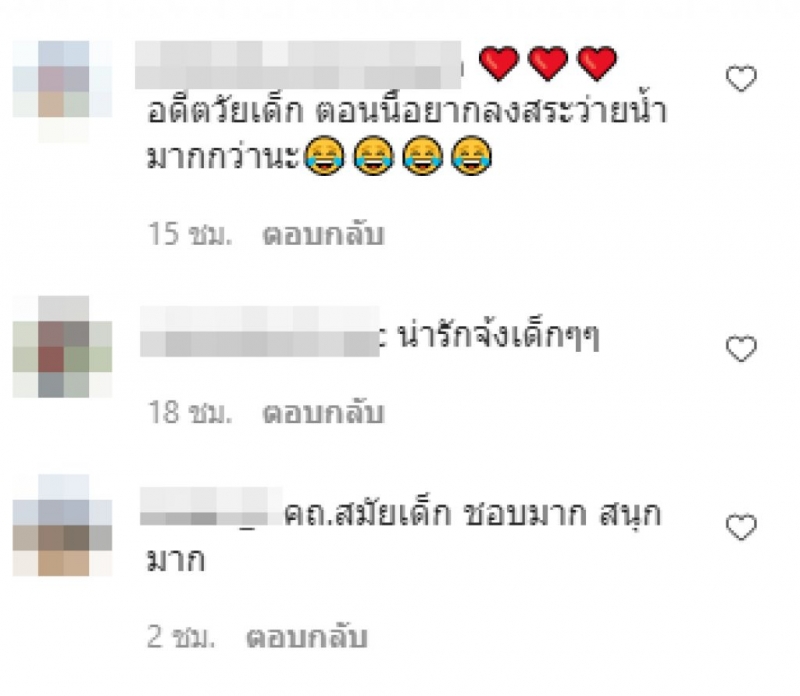Tap heart beside the น่ารักจังเด็กๆๆ comment
The height and width of the screenshot is (696, 800).
click(741, 349)
